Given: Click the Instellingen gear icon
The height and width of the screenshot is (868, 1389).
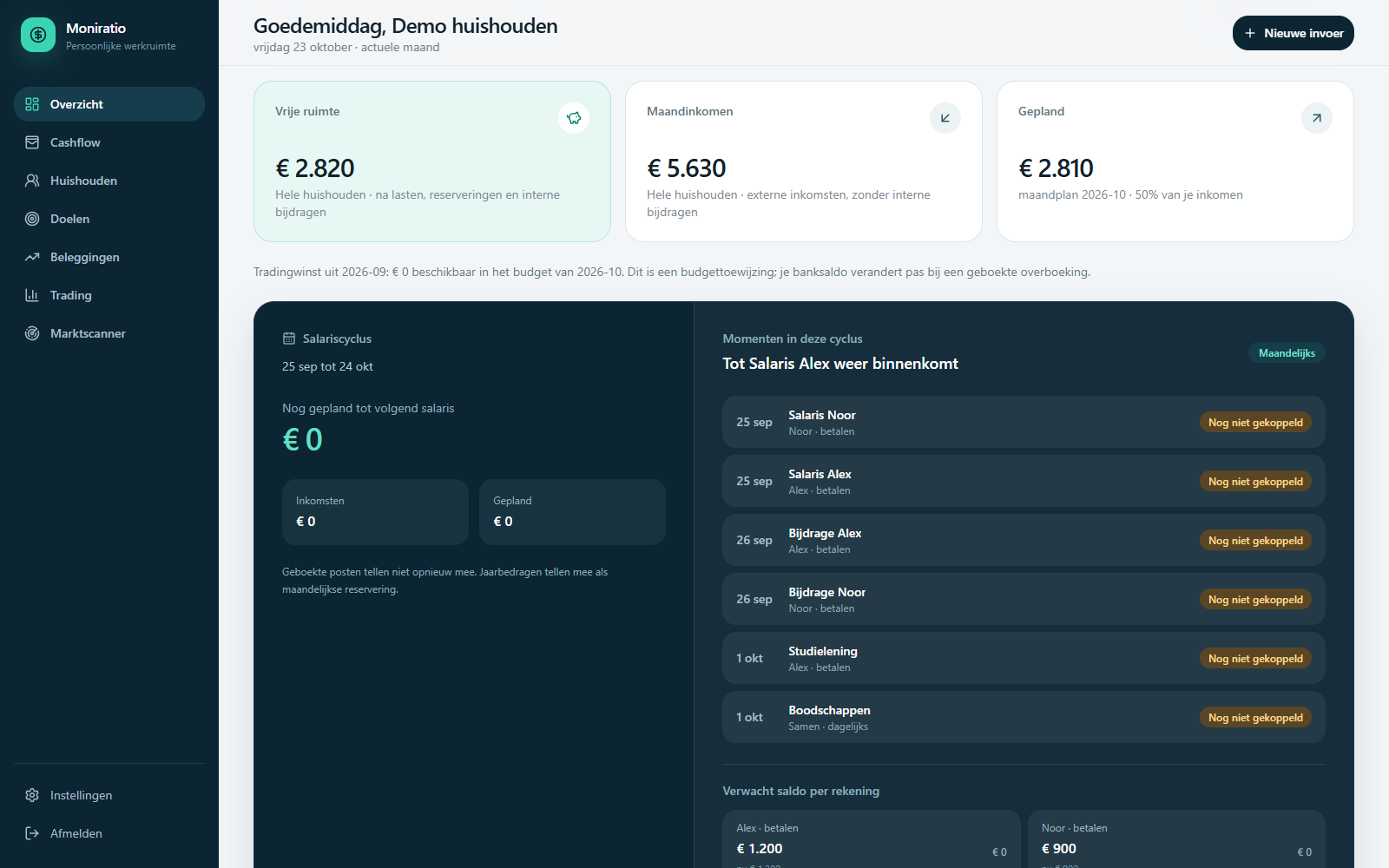Looking at the screenshot, I should tap(32, 795).
